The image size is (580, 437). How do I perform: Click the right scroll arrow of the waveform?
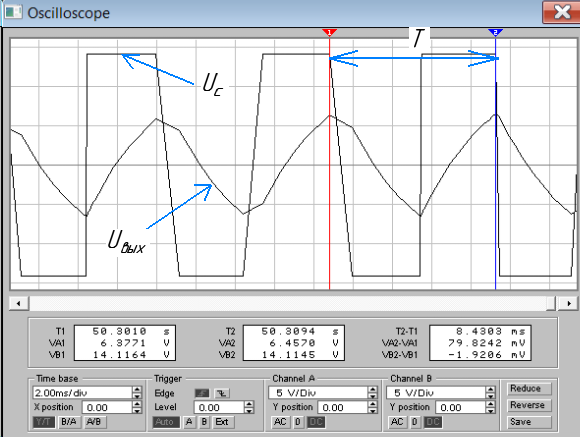point(569,304)
